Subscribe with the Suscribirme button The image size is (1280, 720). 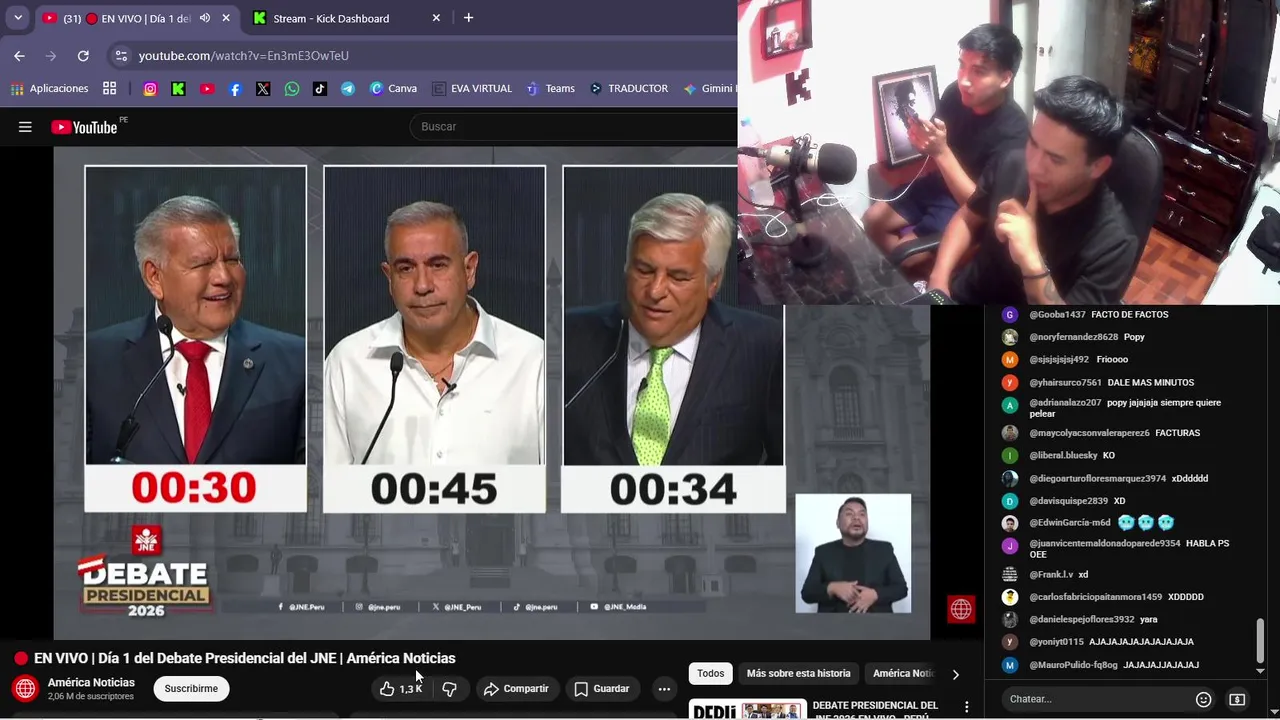191,689
